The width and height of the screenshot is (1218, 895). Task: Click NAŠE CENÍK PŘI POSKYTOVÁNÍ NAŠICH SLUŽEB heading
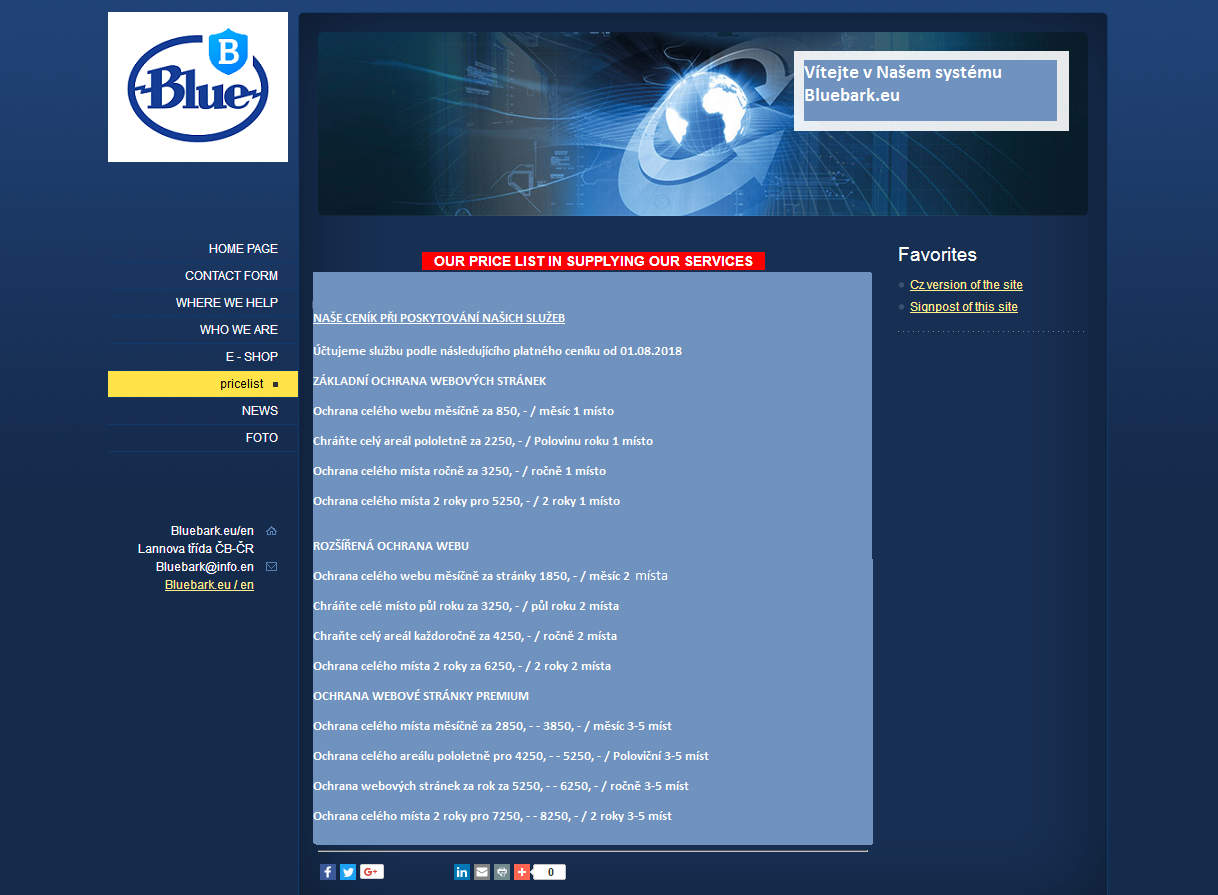439,318
